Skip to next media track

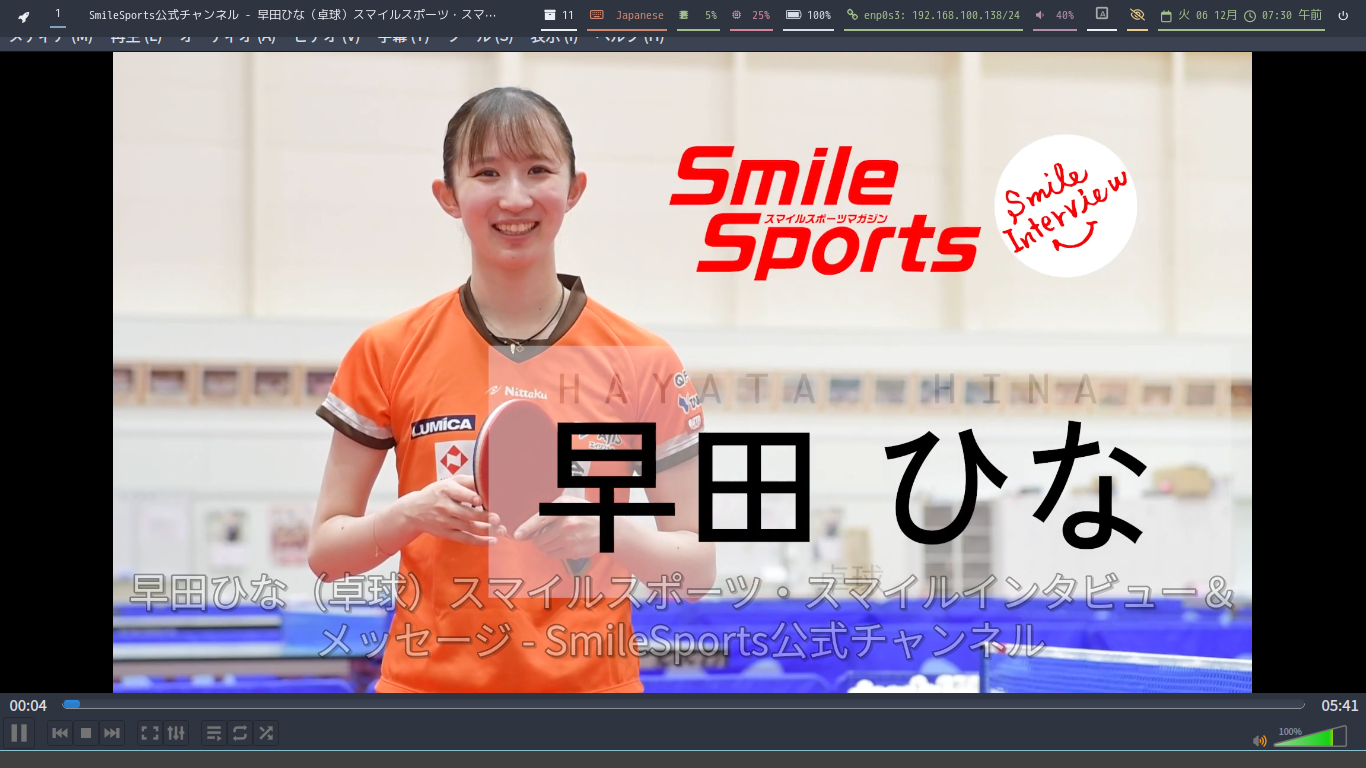coord(112,733)
